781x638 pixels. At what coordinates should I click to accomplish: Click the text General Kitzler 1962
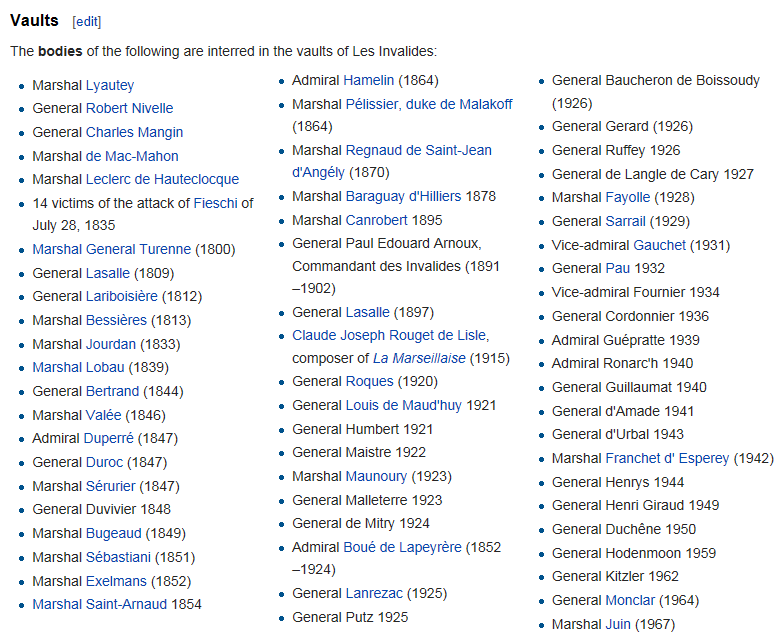[x=615, y=576]
